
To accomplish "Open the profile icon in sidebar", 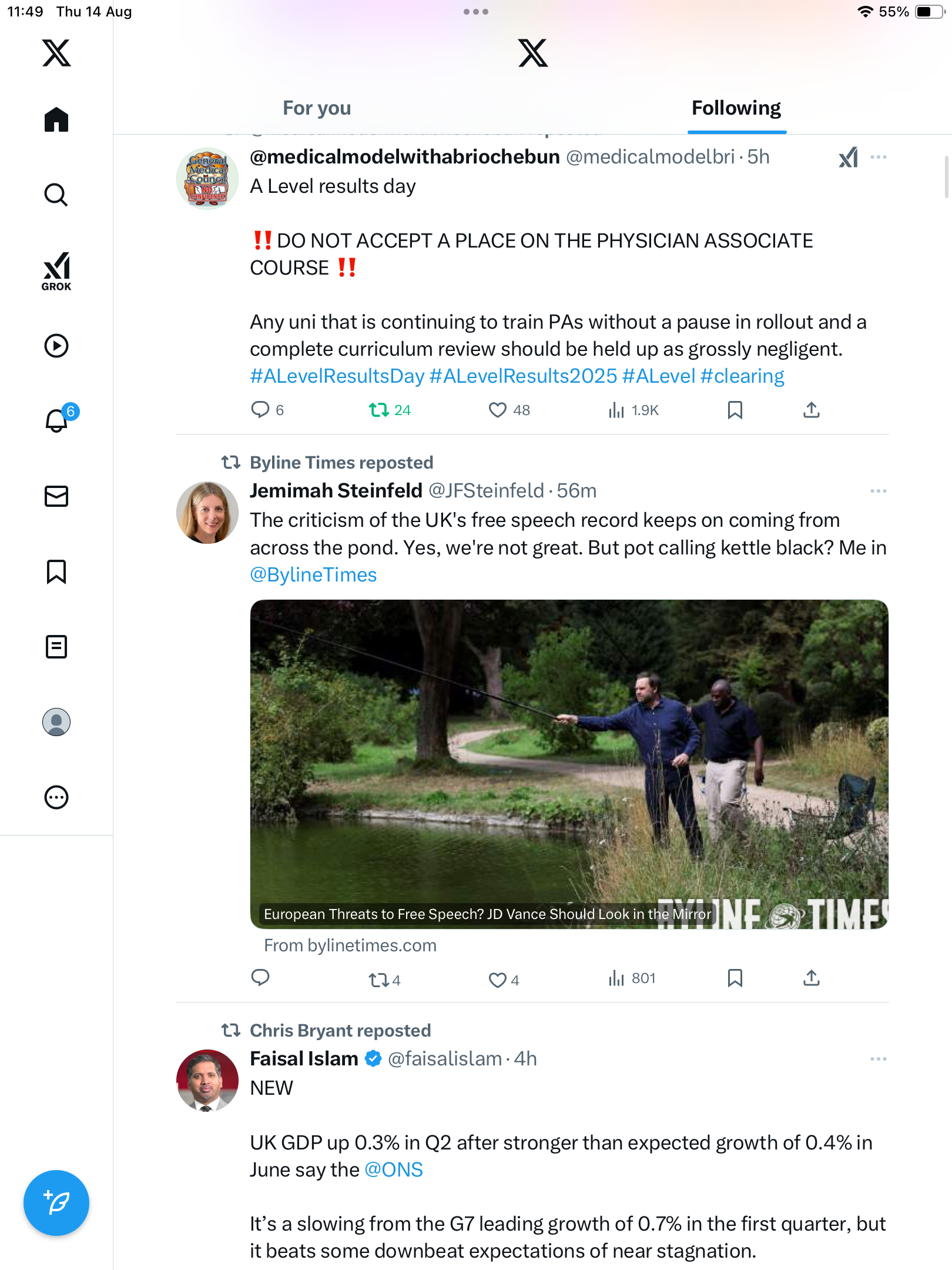I will tap(56, 722).
